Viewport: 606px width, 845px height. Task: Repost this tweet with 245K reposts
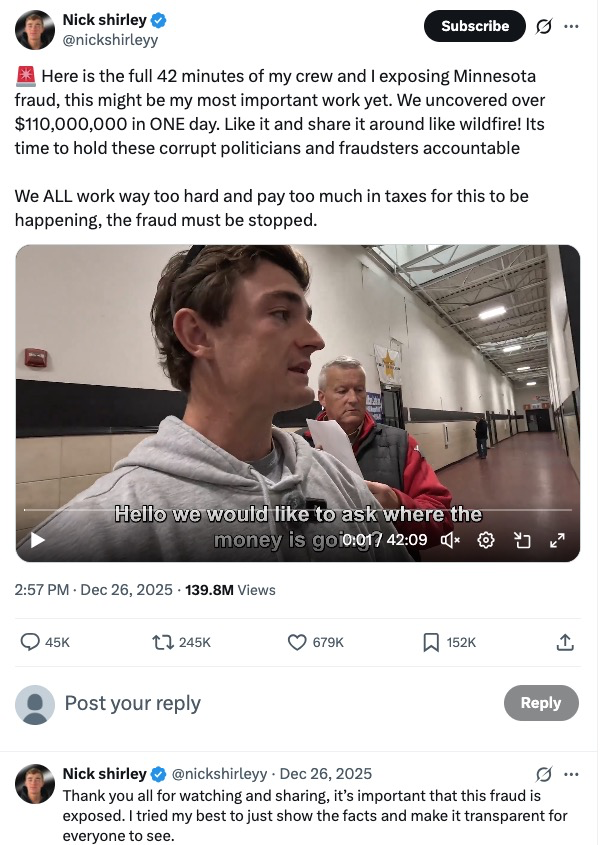163,642
